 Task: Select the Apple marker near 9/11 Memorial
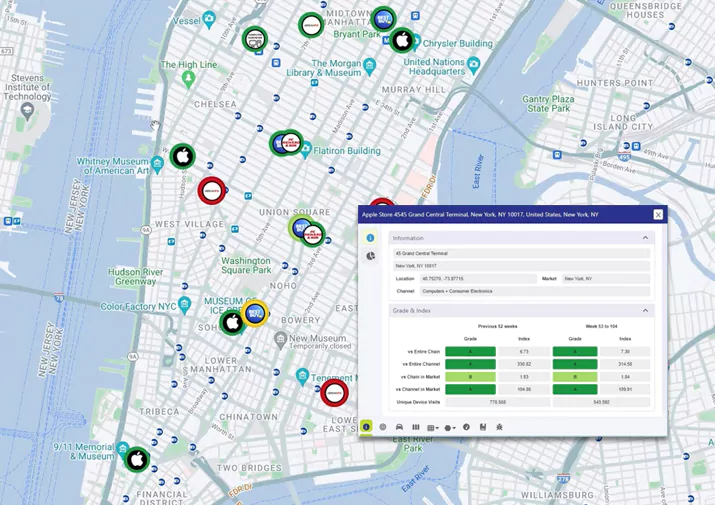137,459
